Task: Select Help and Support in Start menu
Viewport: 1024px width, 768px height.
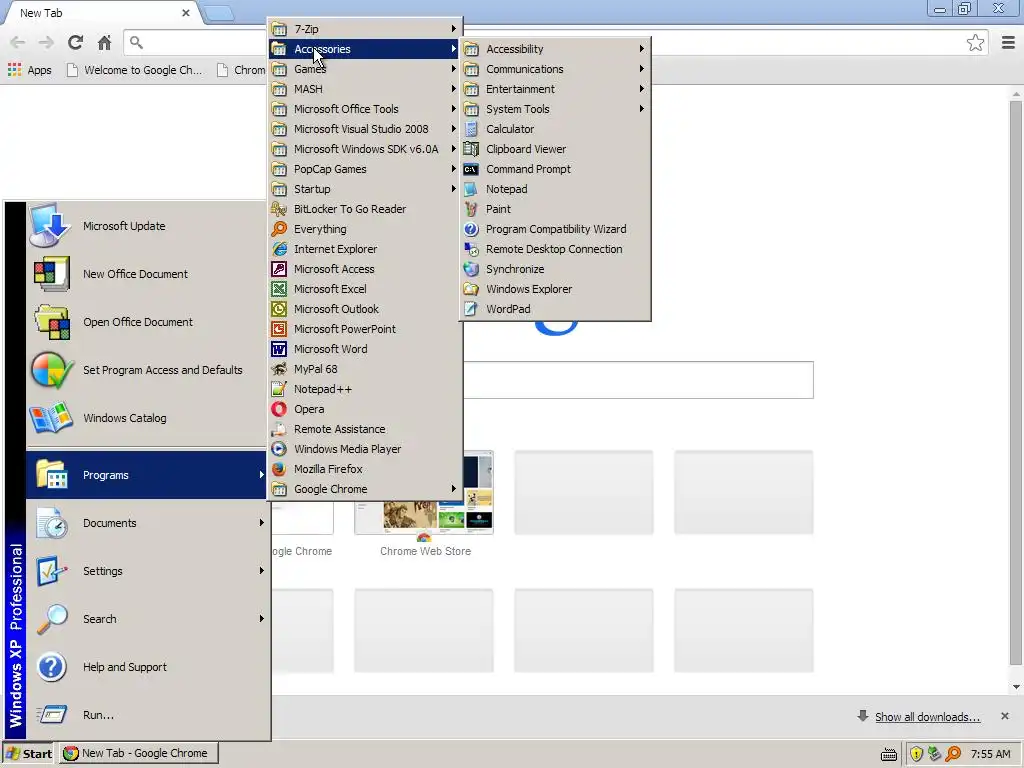Action: pos(147,667)
